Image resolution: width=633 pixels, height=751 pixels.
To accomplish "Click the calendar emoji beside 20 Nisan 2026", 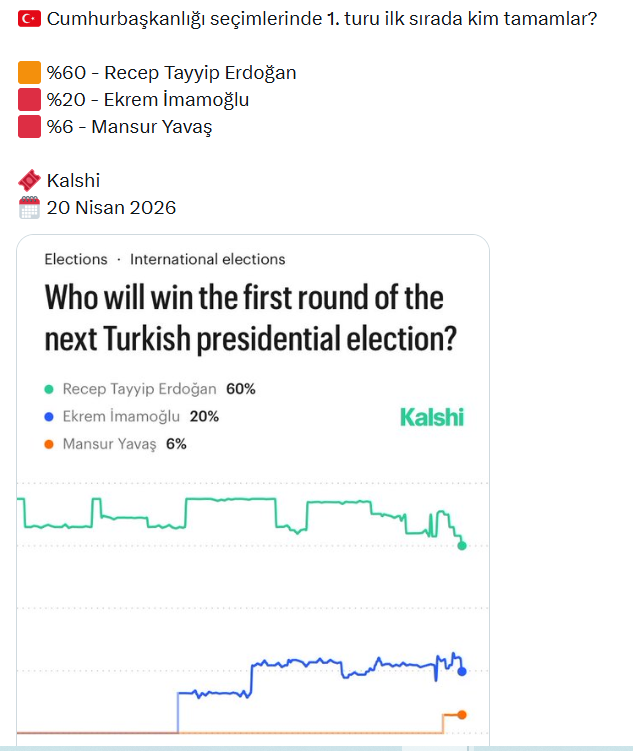I will click(x=30, y=208).
